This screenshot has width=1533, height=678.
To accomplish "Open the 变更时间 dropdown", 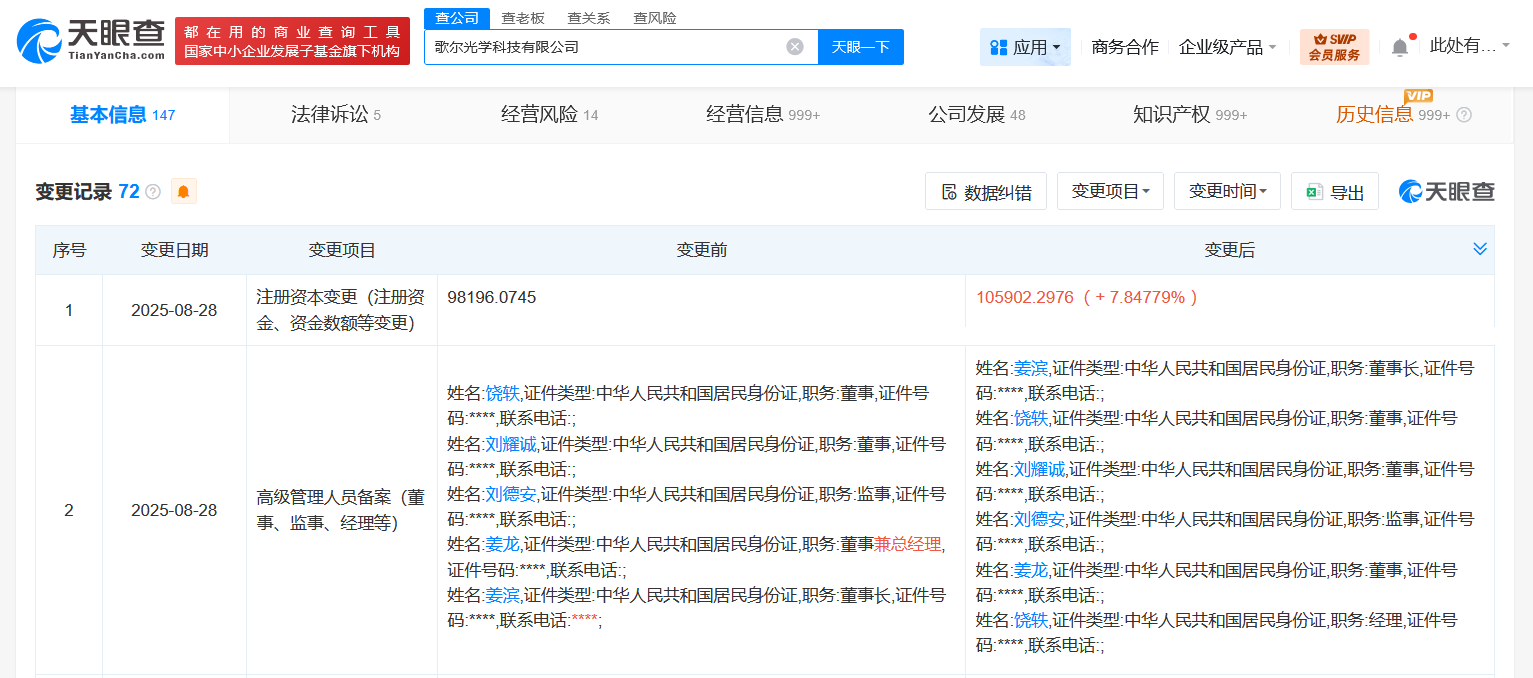I will pos(1227,191).
